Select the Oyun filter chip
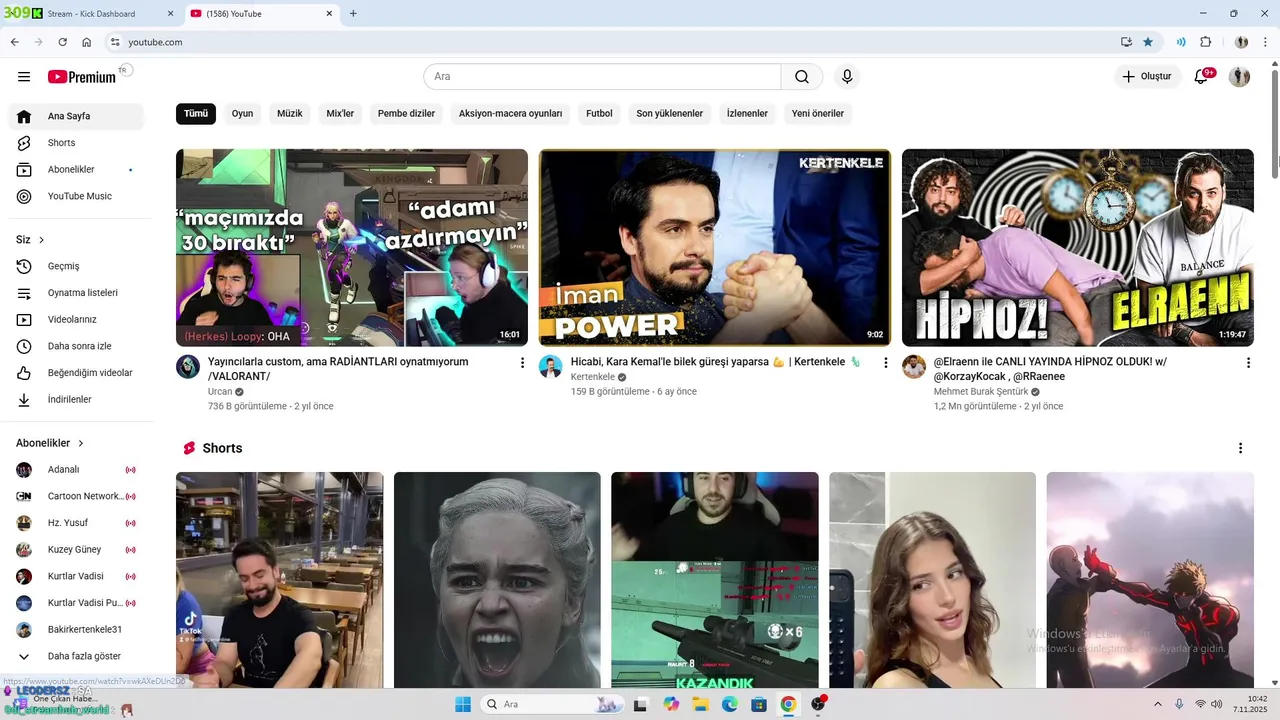 [x=242, y=114]
